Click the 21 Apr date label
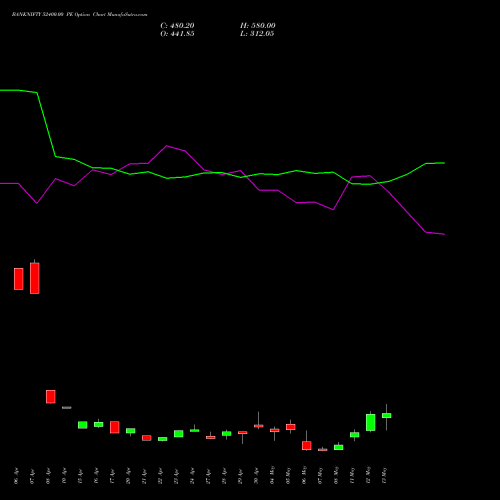This screenshot has width=500, height=500. (x=145, y=476)
